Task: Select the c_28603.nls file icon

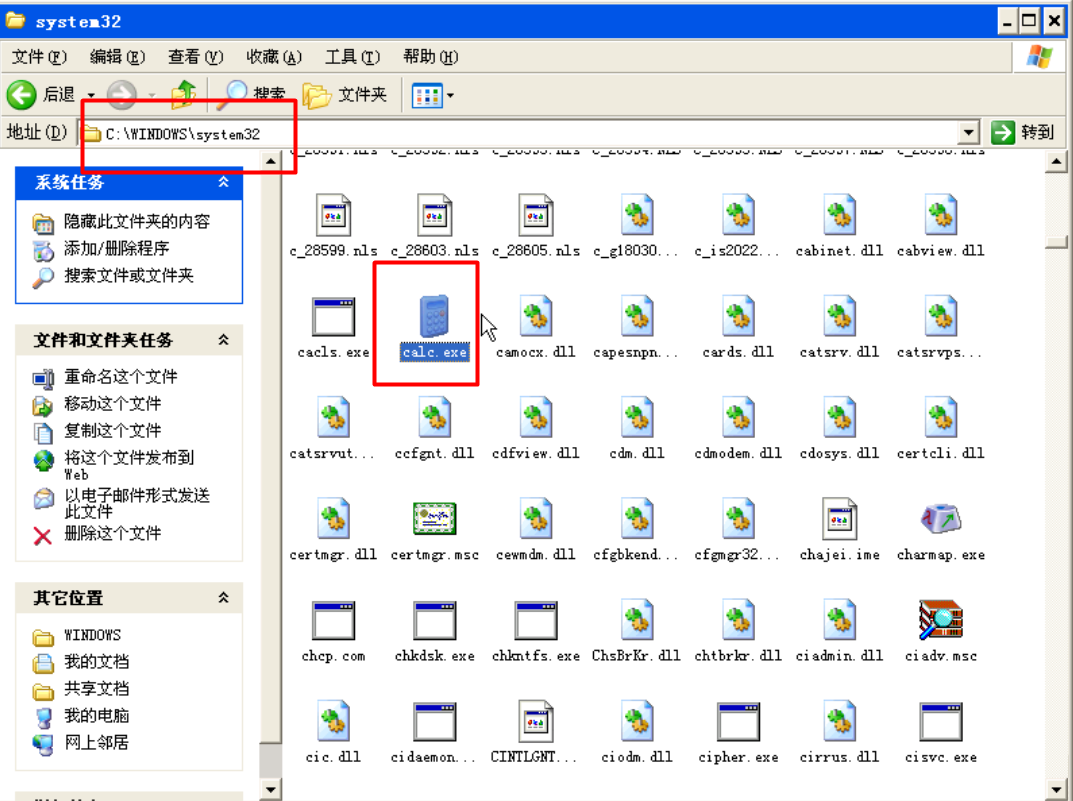Action: (435, 215)
